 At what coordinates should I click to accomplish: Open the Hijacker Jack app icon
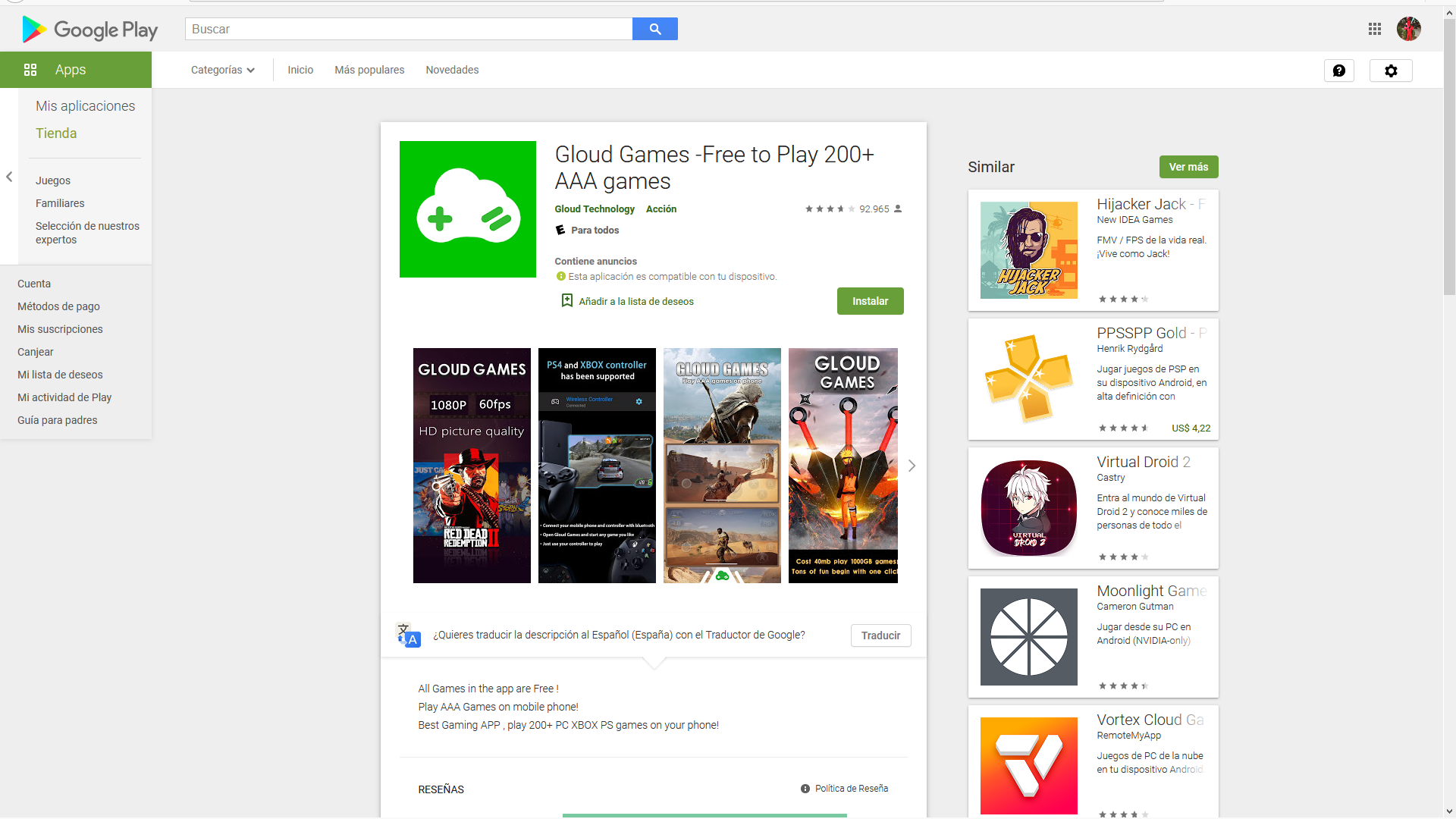tap(1029, 250)
